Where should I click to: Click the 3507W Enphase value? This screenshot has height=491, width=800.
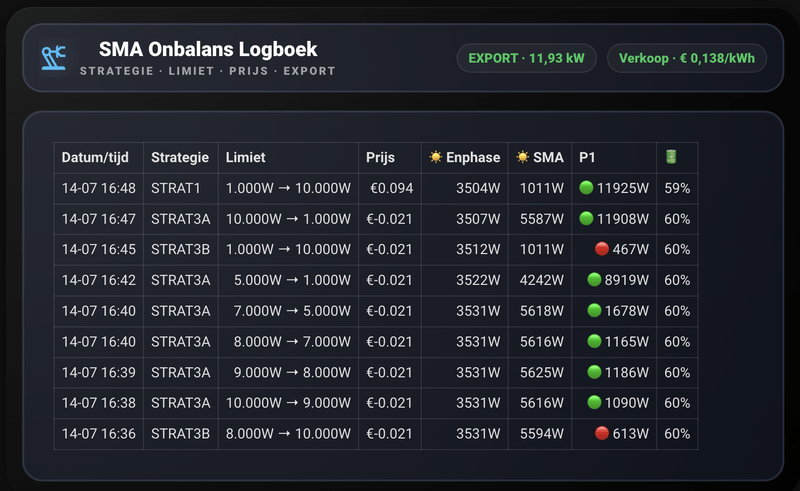[x=478, y=219]
